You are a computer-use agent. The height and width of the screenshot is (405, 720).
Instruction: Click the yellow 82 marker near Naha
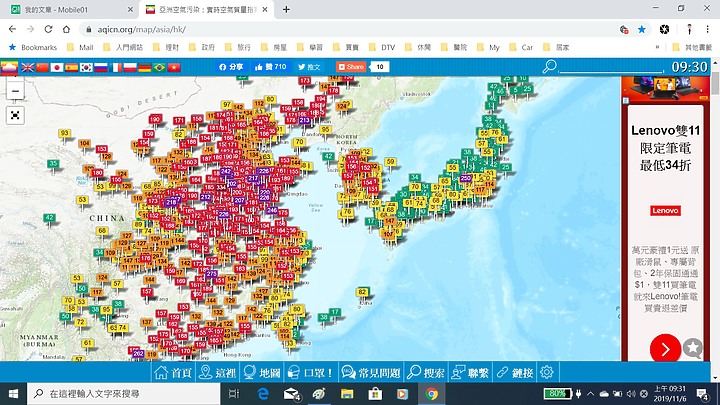(x=362, y=292)
